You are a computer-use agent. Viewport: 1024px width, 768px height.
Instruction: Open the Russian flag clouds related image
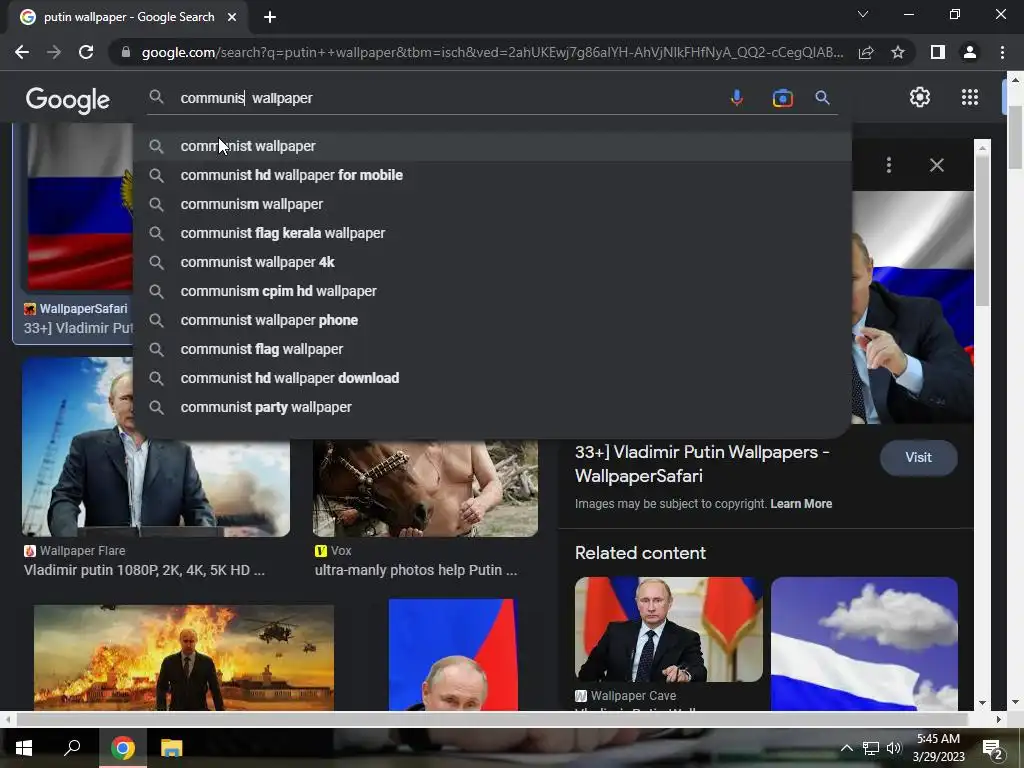coord(864,643)
